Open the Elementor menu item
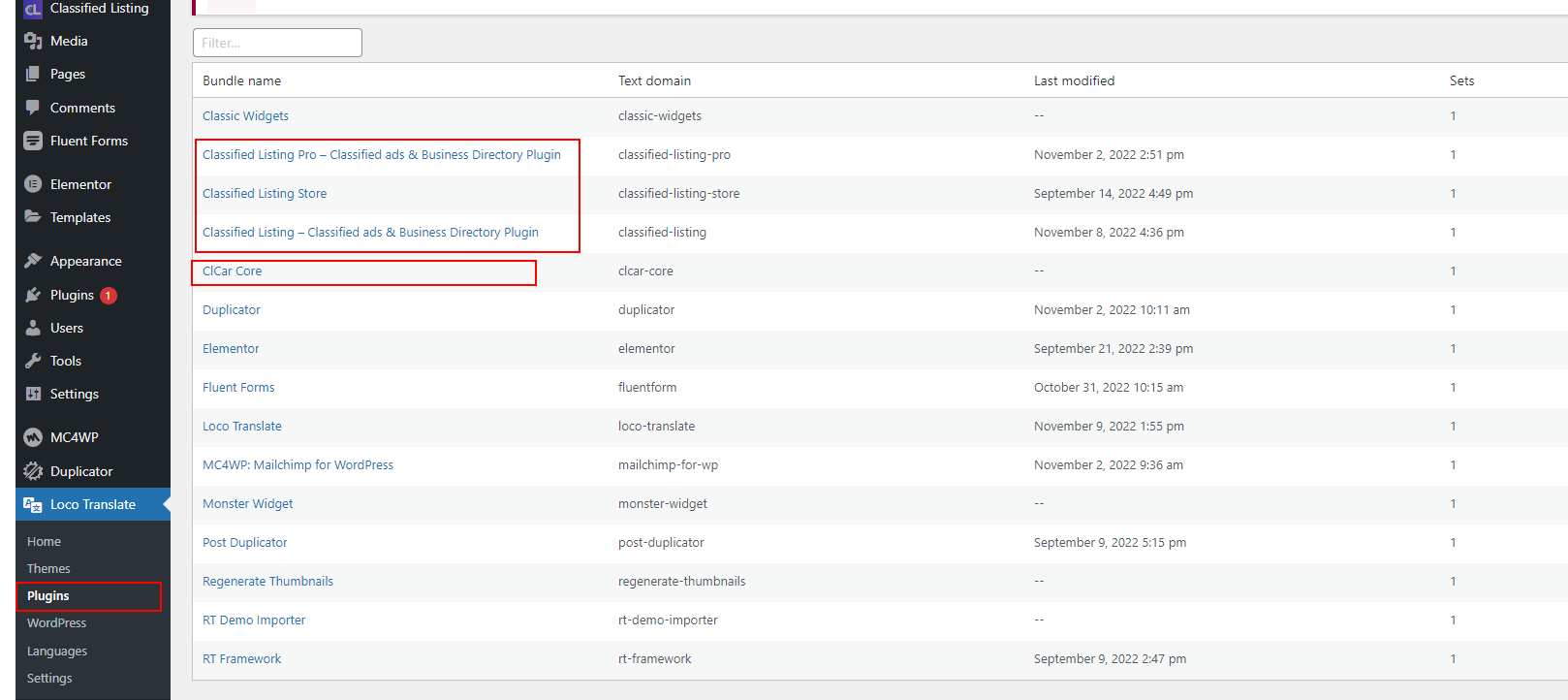The width and height of the screenshot is (1568, 700). point(80,184)
